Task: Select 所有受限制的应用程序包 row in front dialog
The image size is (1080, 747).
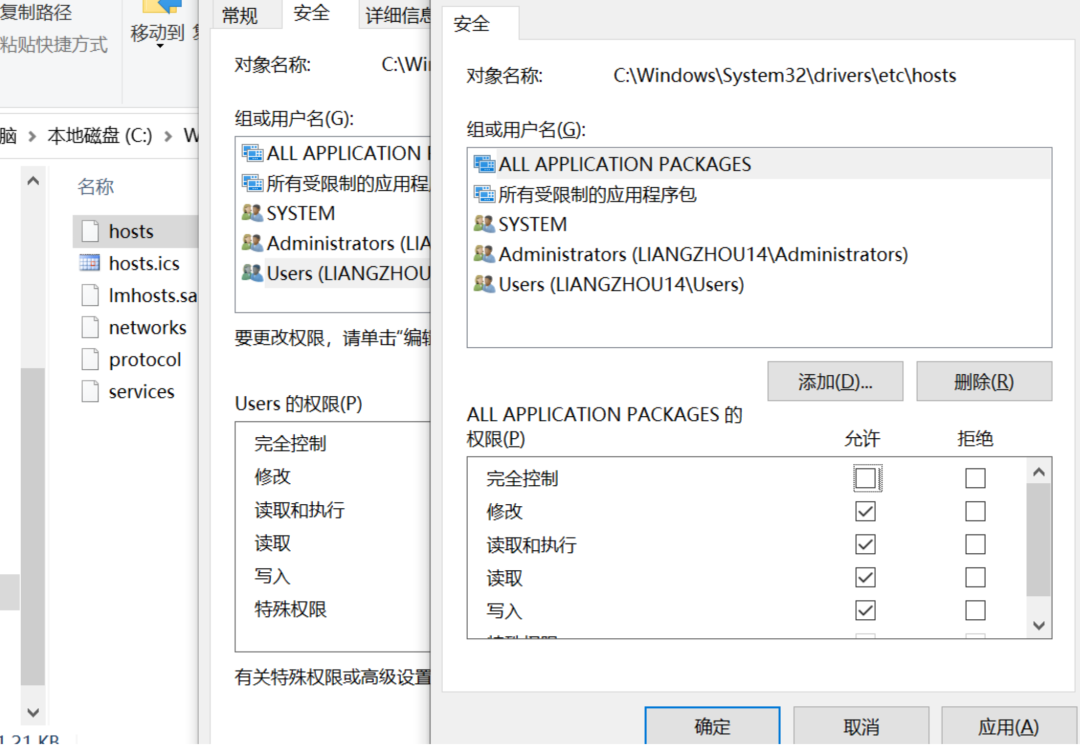Action: pos(759,194)
